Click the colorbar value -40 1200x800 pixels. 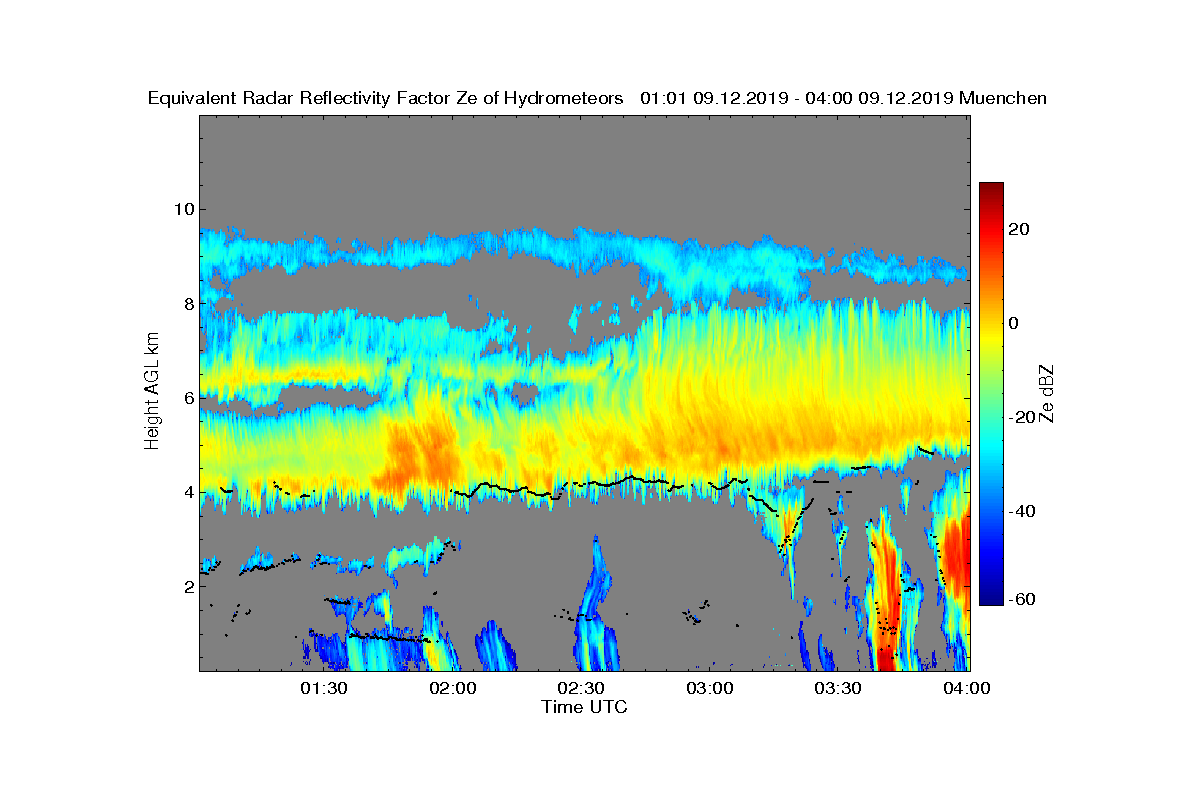(x=1020, y=512)
